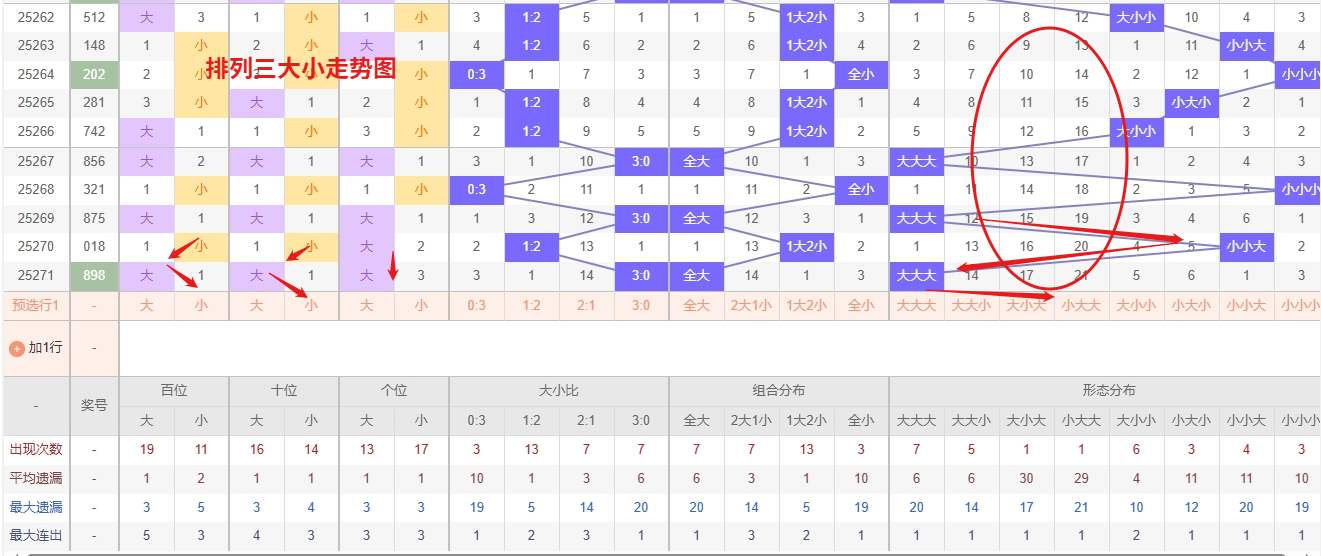This screenshot has height=556, width=1321.
Task: Click the 大小比 column group header
Action: point(559,391)
